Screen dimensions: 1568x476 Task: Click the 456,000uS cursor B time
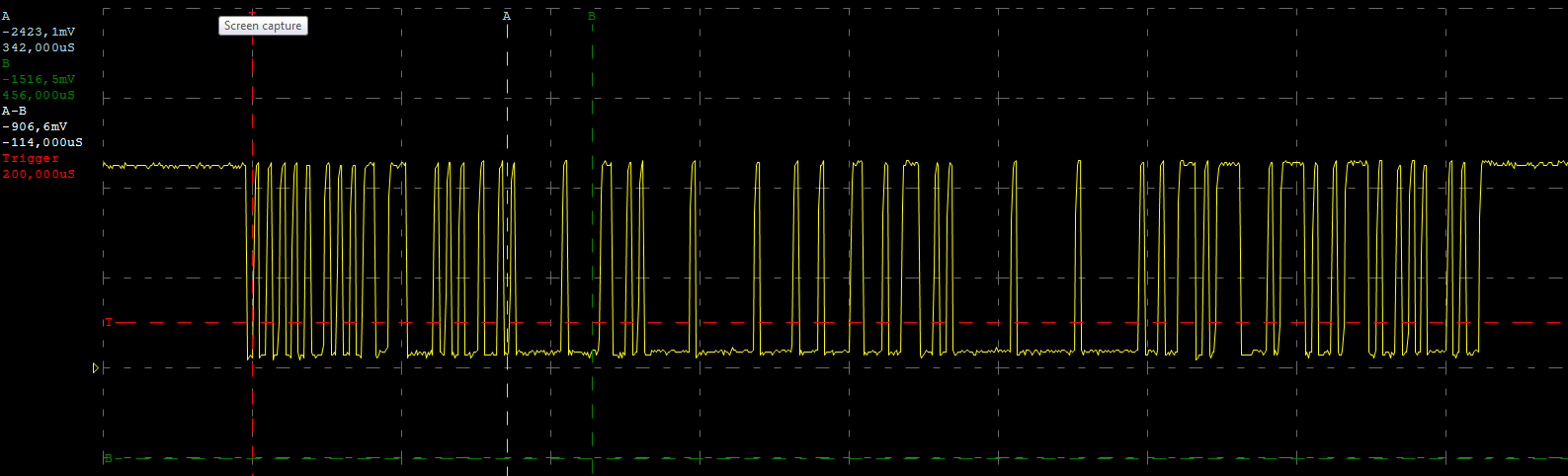[39, 95]
